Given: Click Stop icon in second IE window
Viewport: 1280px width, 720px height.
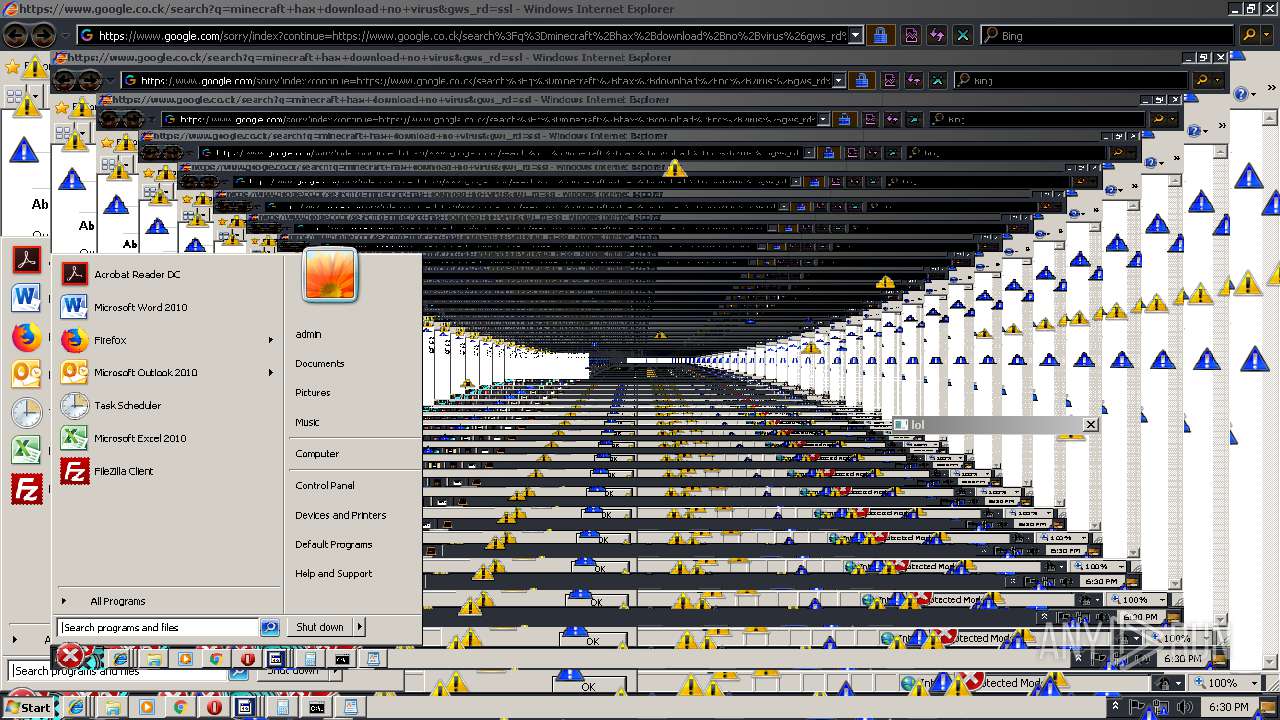Looking at the screenshot, I should pos(937,80).
